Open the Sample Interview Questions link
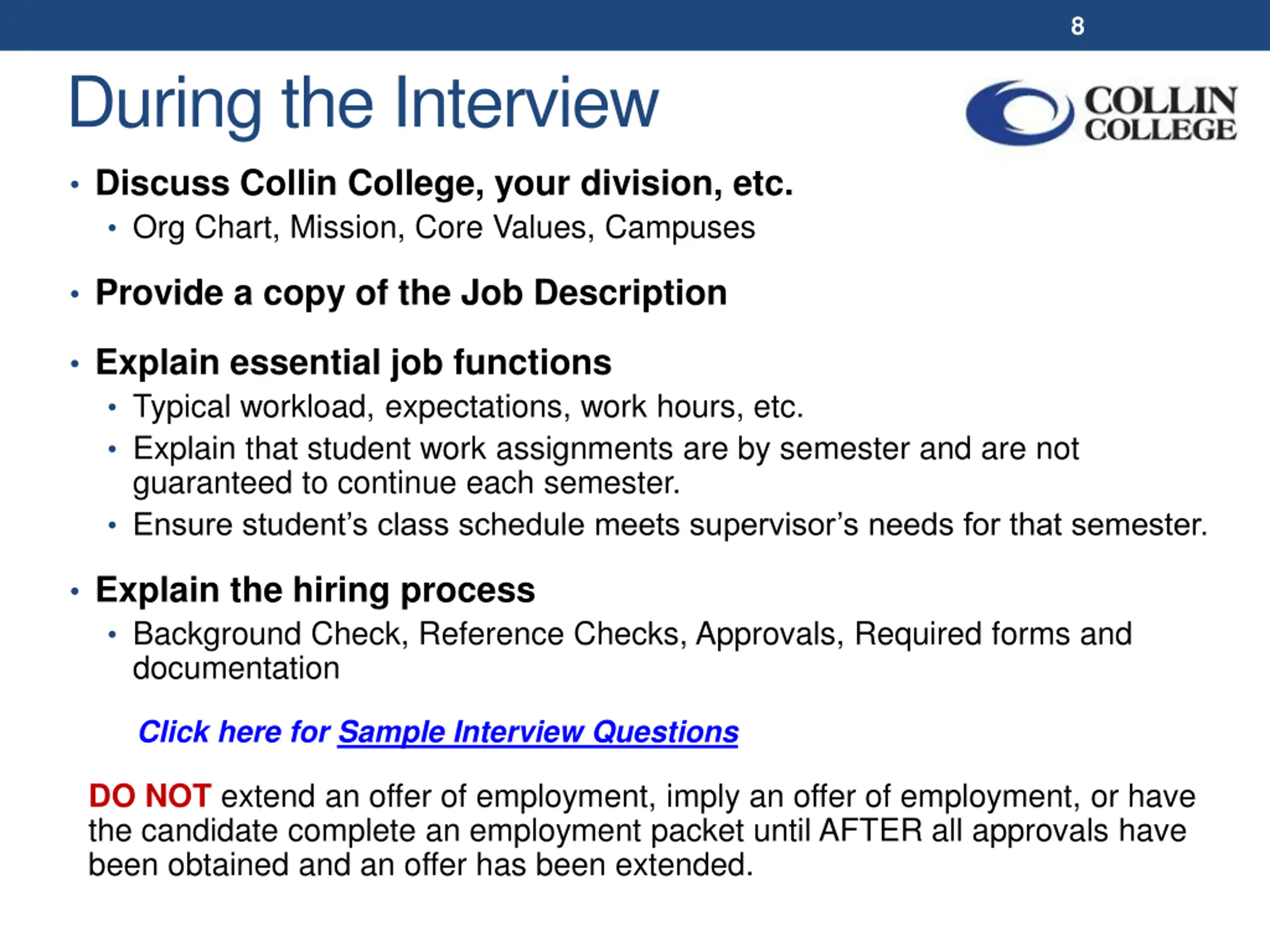The height and width of the screenshot is (952, 1270). click(x=538, y=732)
